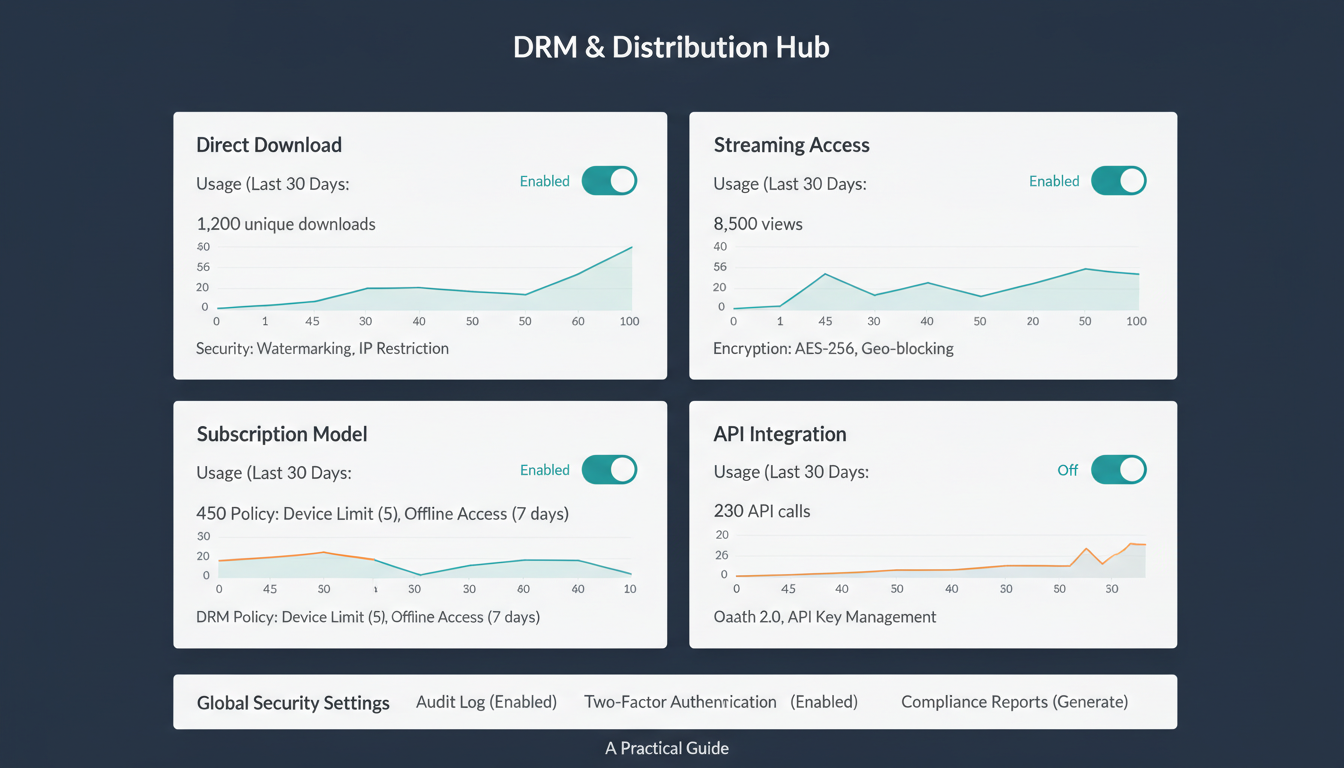The width and height of the screenshot is (1344, 768).
Task: Click the 8,500 views statistic
Action: pyautogui.click(x=758, y=224)
